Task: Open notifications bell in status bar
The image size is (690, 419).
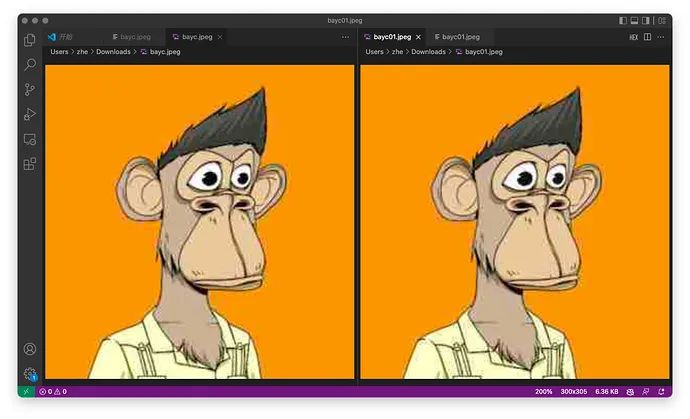Action: coord(661,391)
